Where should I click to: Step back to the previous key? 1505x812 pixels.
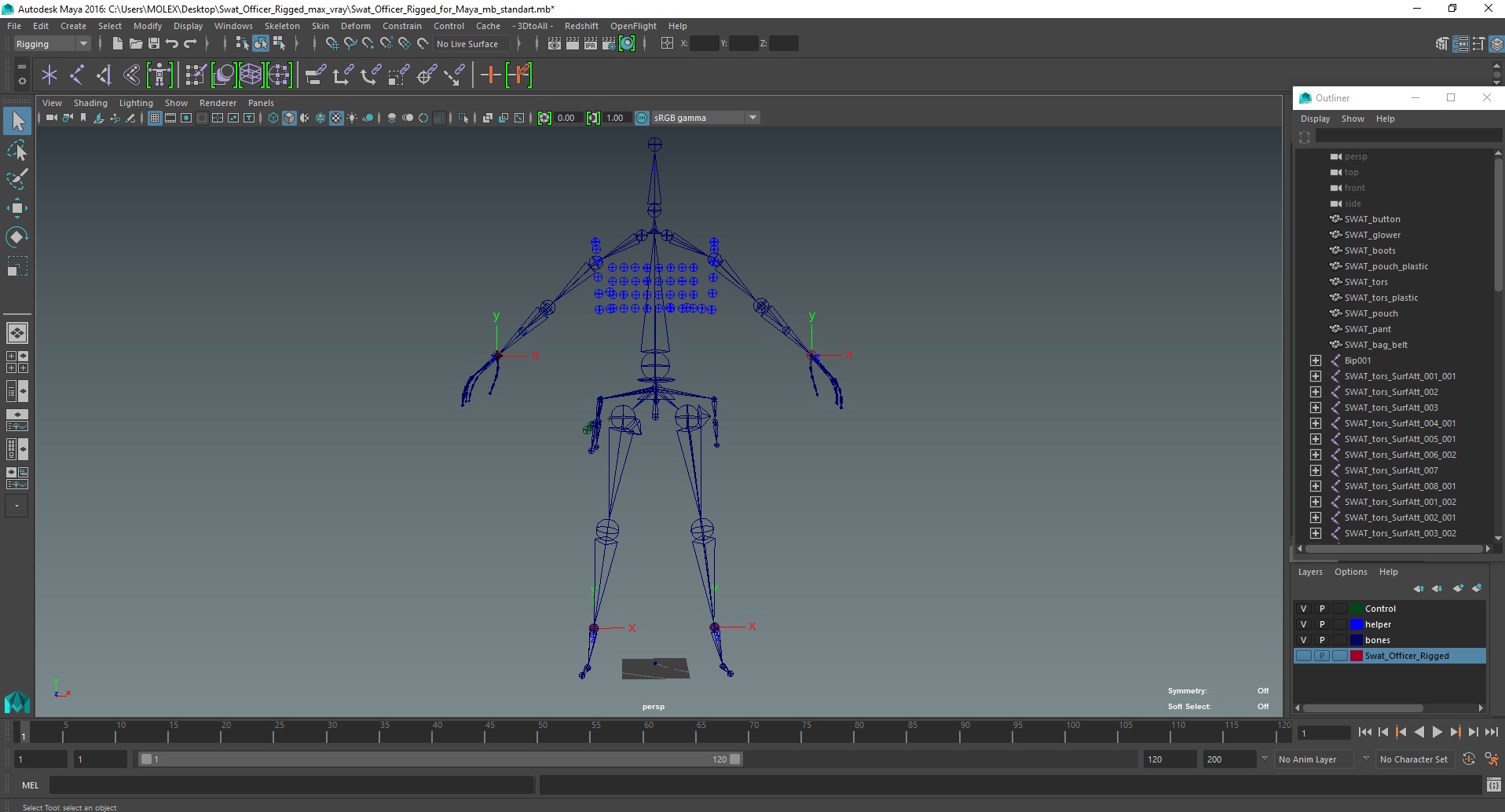[x=1401, y=732]
